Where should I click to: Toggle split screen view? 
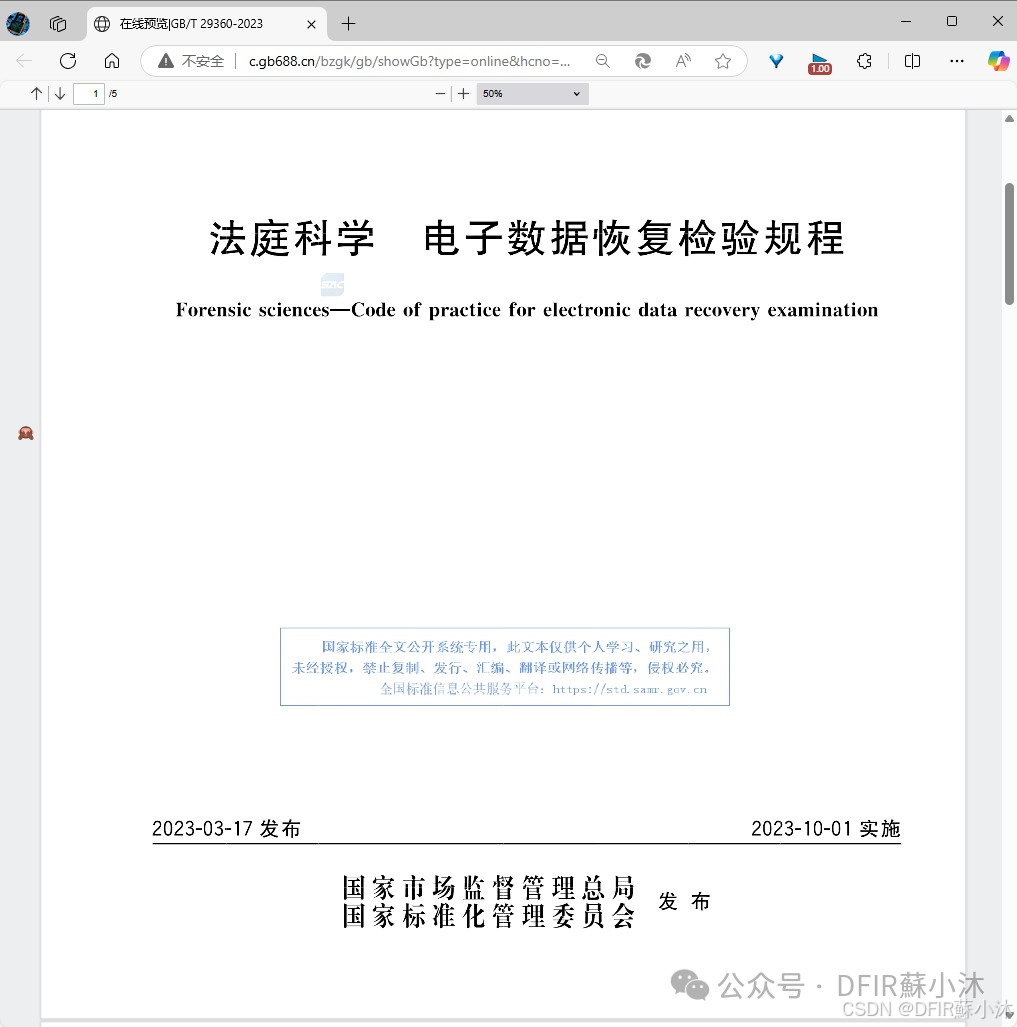coord(912,61)
